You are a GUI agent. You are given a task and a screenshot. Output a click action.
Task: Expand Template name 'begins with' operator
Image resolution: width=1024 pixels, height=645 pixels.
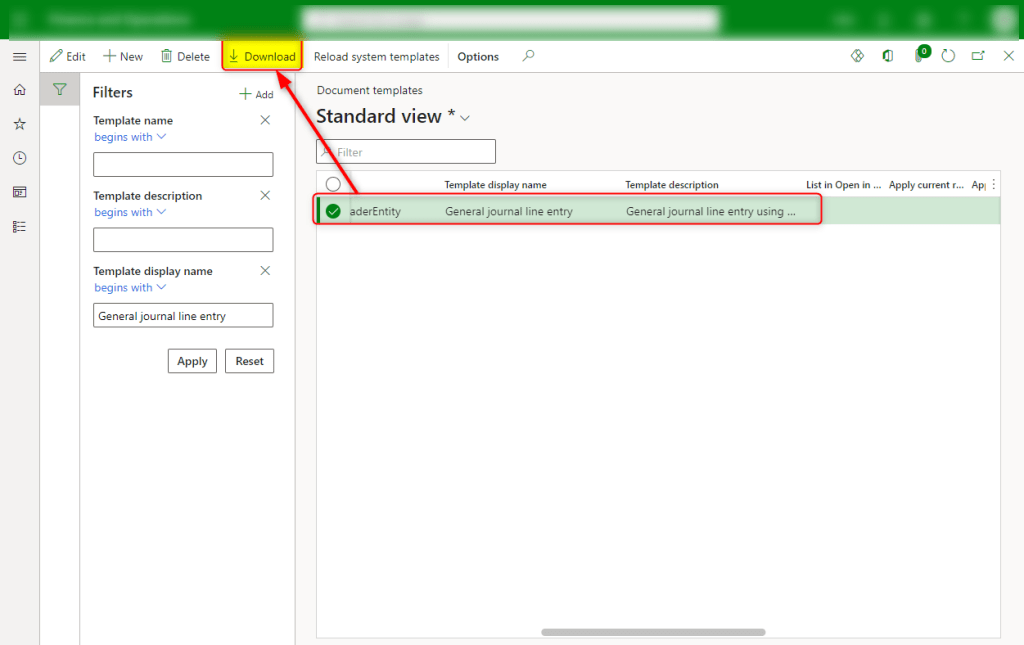pos(130,137)
